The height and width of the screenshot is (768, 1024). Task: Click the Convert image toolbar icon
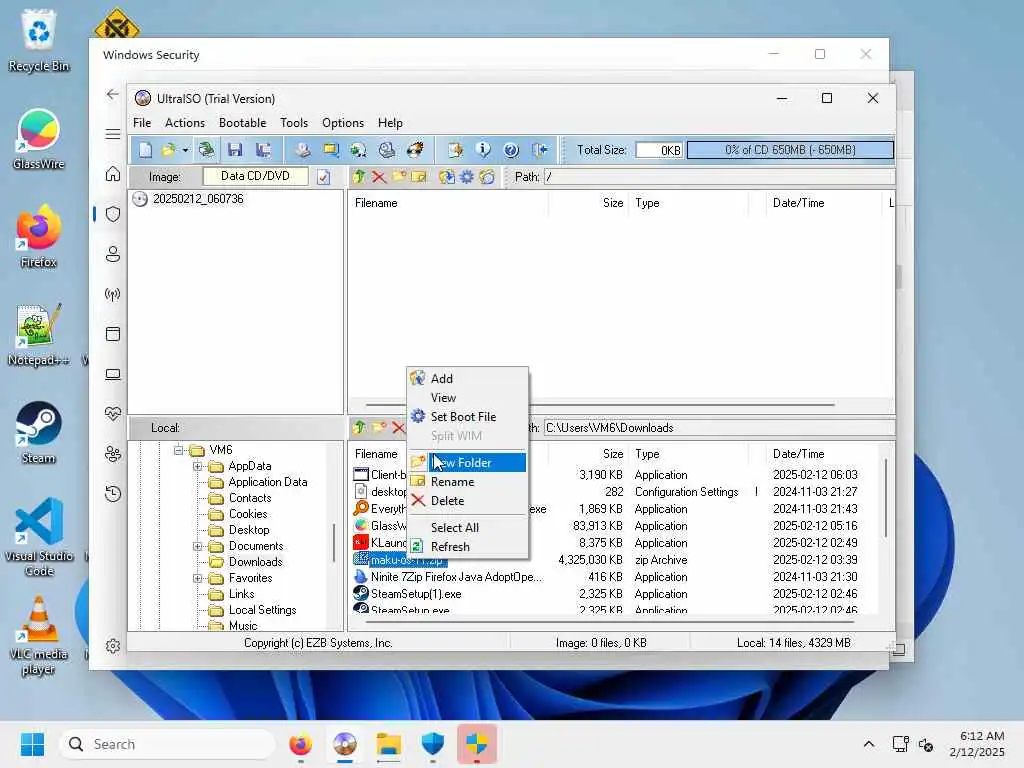point(359,150)
